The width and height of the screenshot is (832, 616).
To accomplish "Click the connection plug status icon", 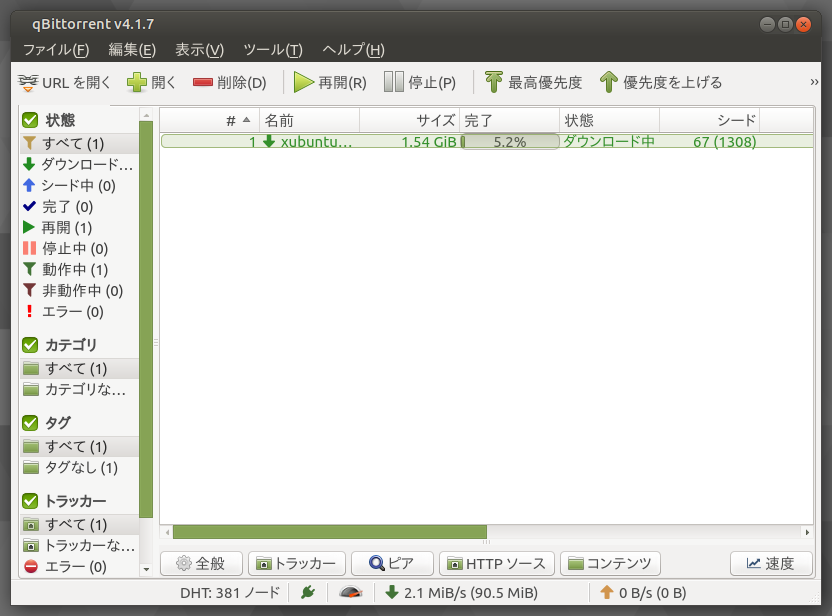I will 308,592.
